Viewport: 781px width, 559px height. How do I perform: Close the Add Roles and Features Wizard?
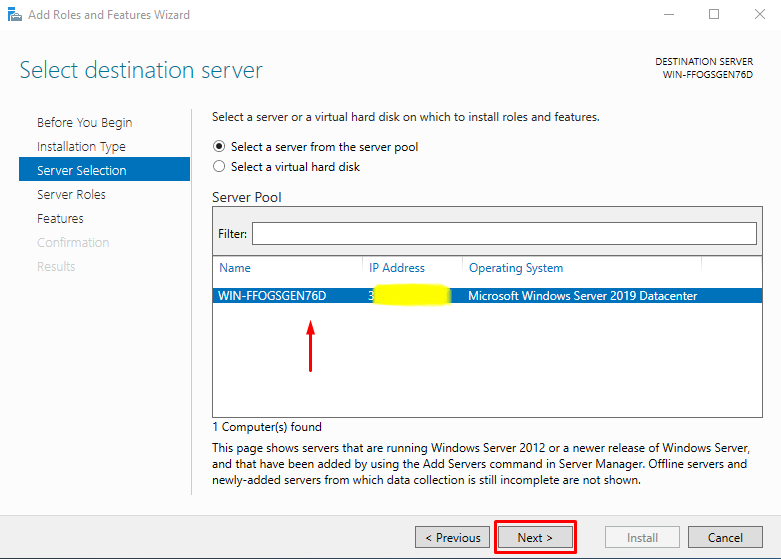(x=758, y=15)
